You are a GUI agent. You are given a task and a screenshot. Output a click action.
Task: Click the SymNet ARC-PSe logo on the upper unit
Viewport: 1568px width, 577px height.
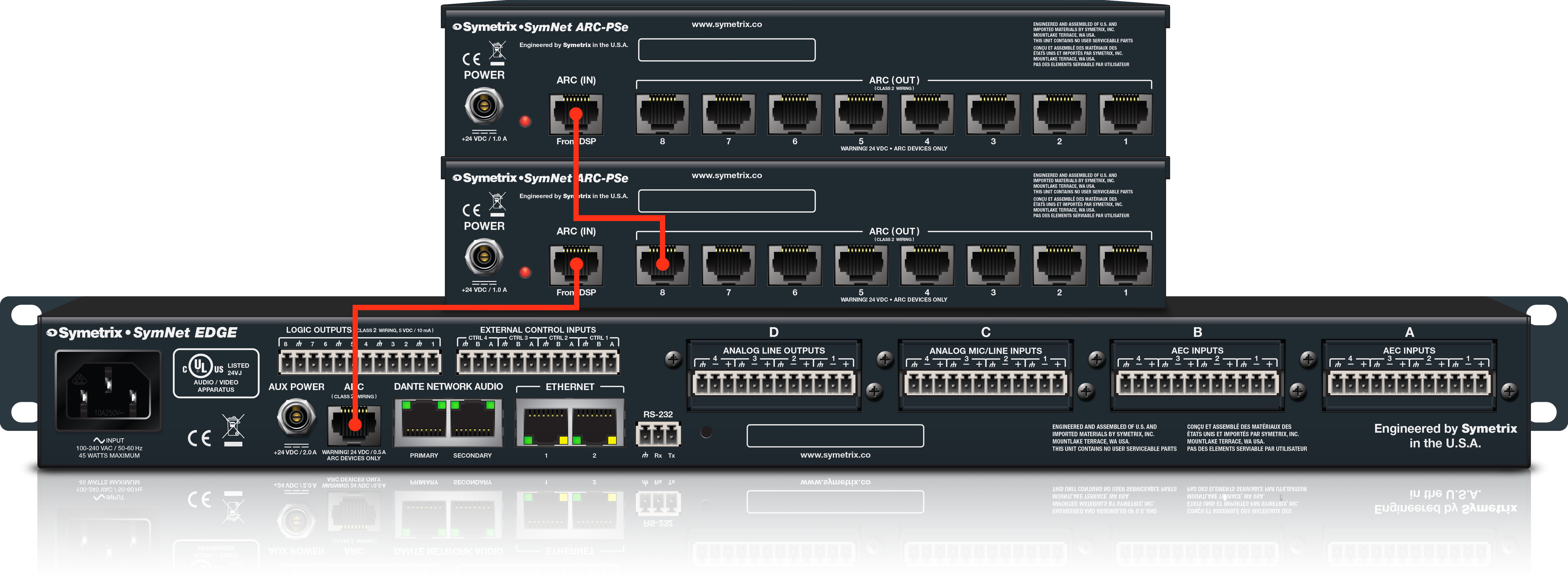pos(541,27)
